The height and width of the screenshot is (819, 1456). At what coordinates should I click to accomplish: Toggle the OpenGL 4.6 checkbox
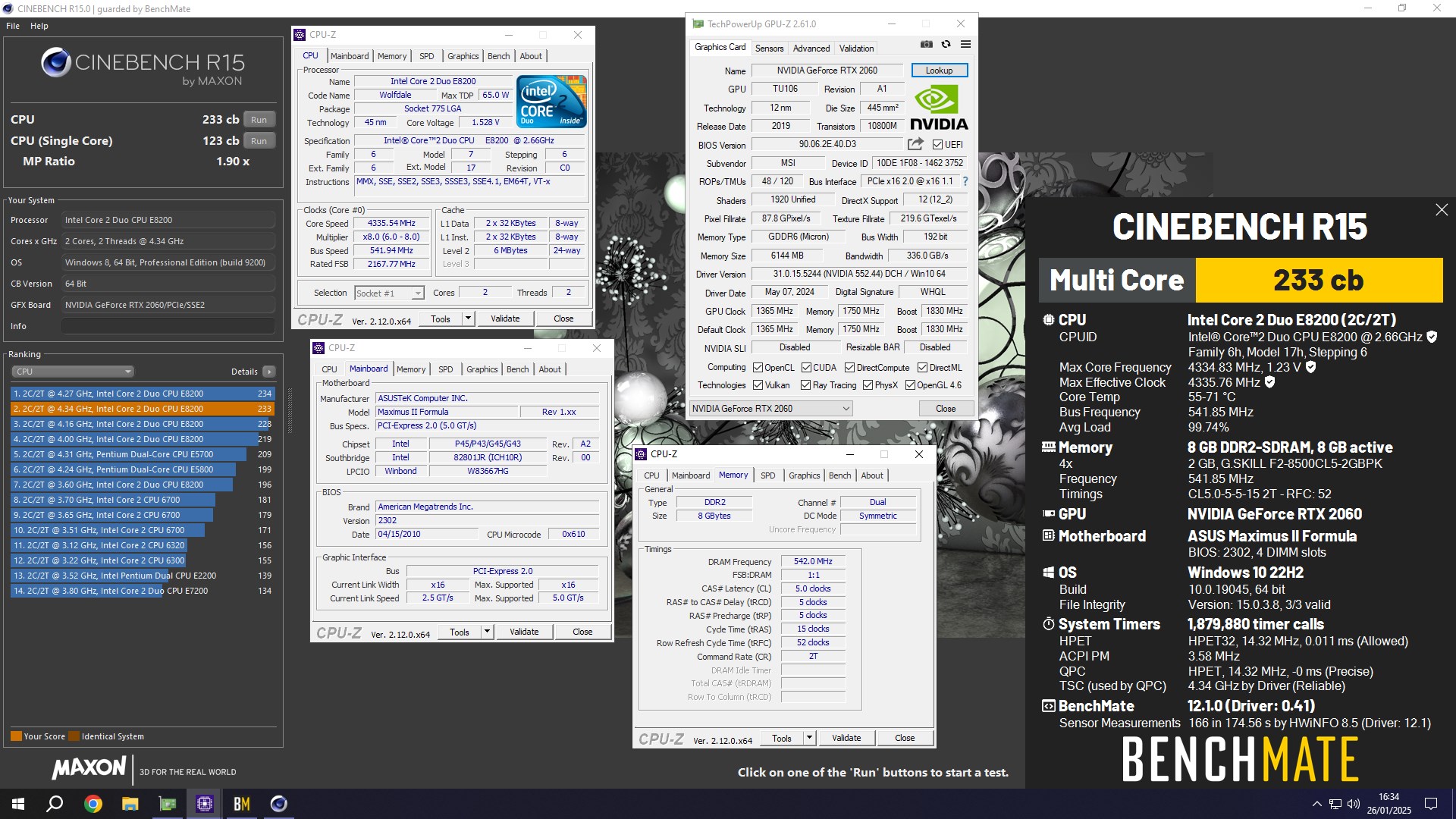(x=910, y=385)
